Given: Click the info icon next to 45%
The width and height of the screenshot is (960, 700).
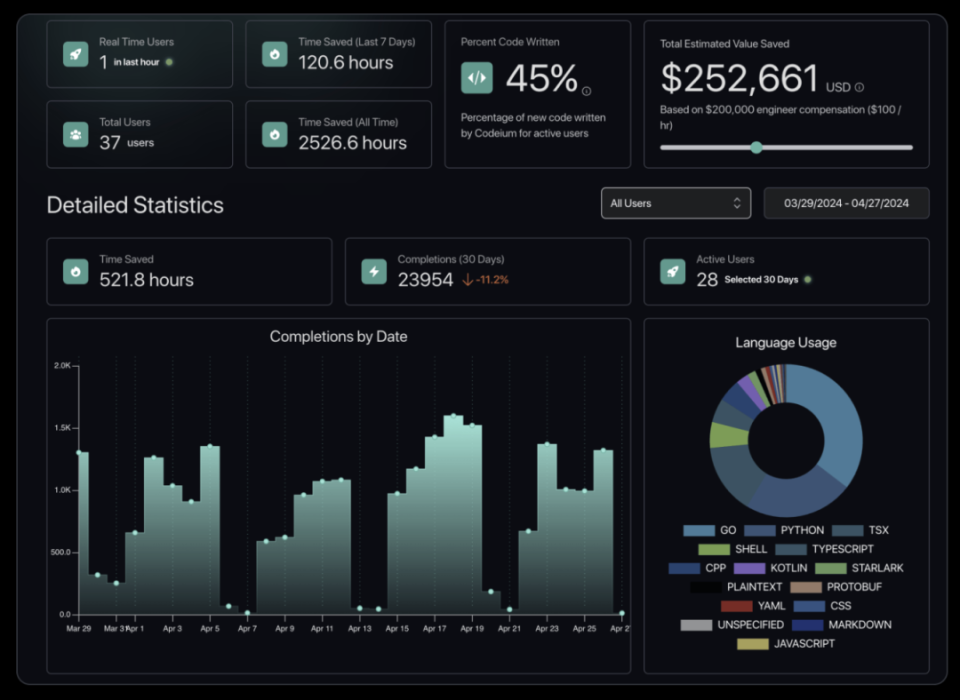Looking at the screenshot, I should [x=587, y=91].
